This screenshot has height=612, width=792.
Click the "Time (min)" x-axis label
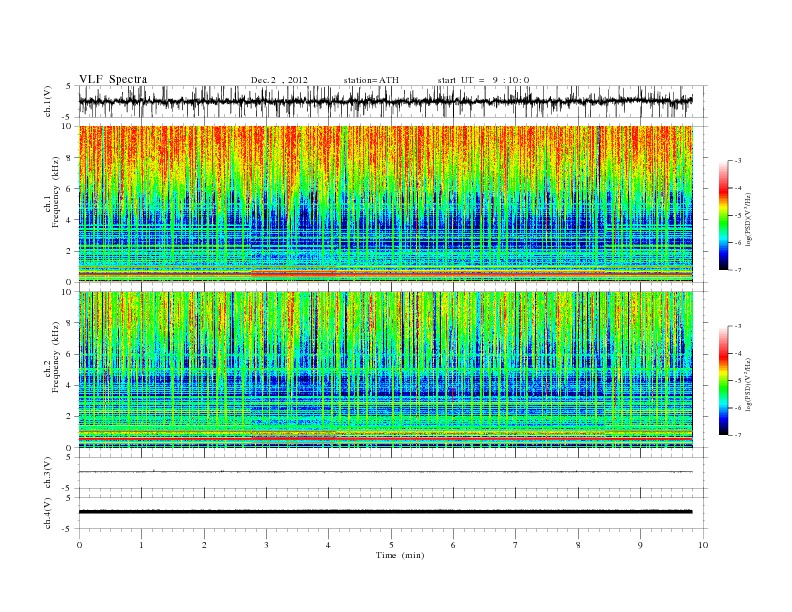pyautogui.click(x=400, y=555)
